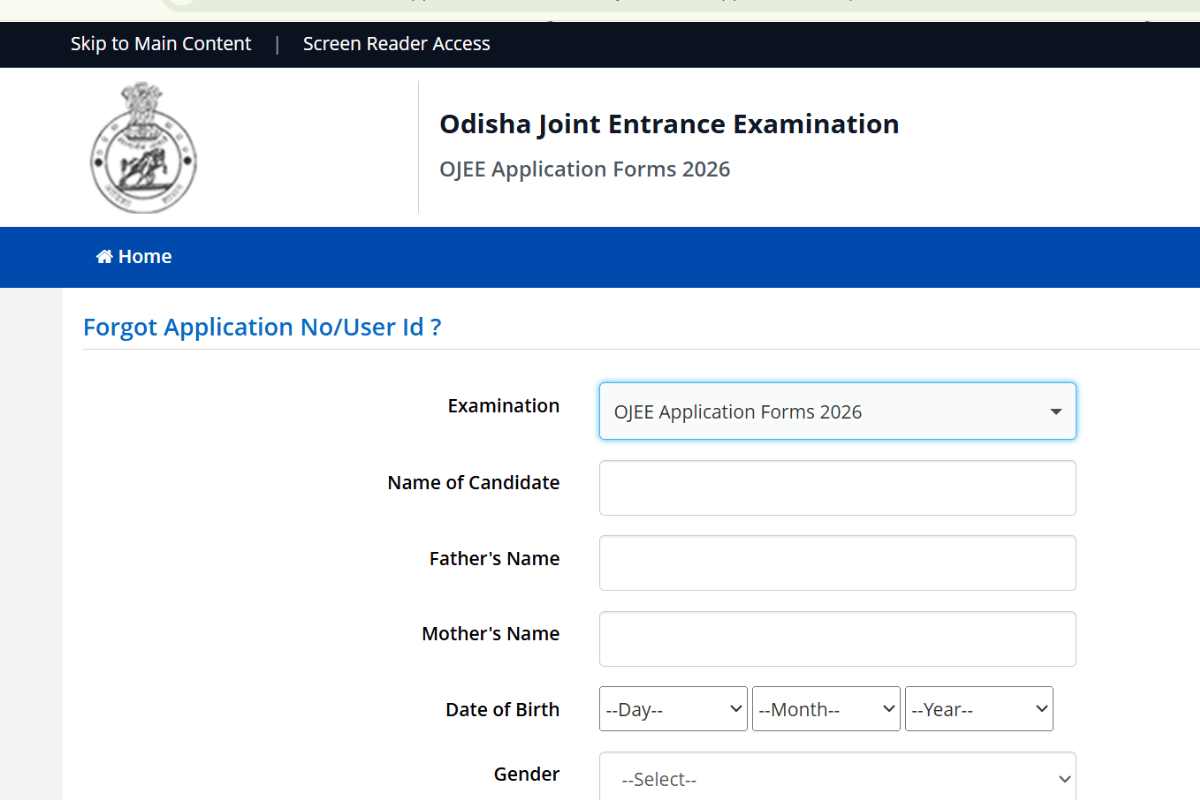
Task: Open the Month dropdown for Date of Birth
Action: [x=825, y=708]
